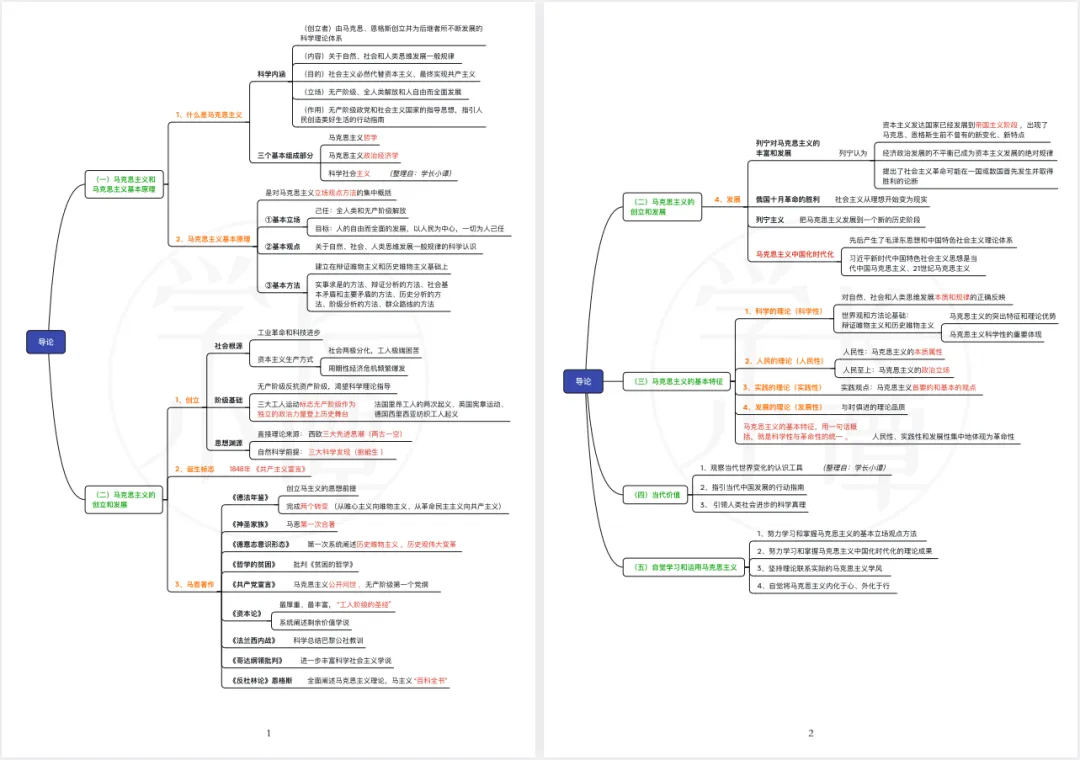
Task: Click the '《反杜林论》恩格斯' node
Action: (262, 680)
